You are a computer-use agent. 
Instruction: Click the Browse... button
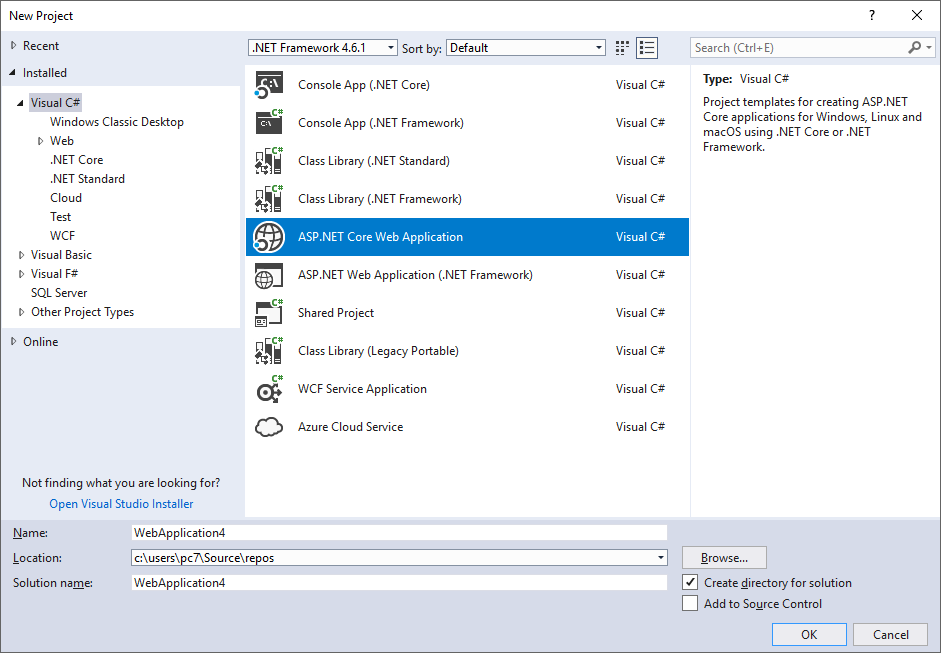tap(724, 558)
